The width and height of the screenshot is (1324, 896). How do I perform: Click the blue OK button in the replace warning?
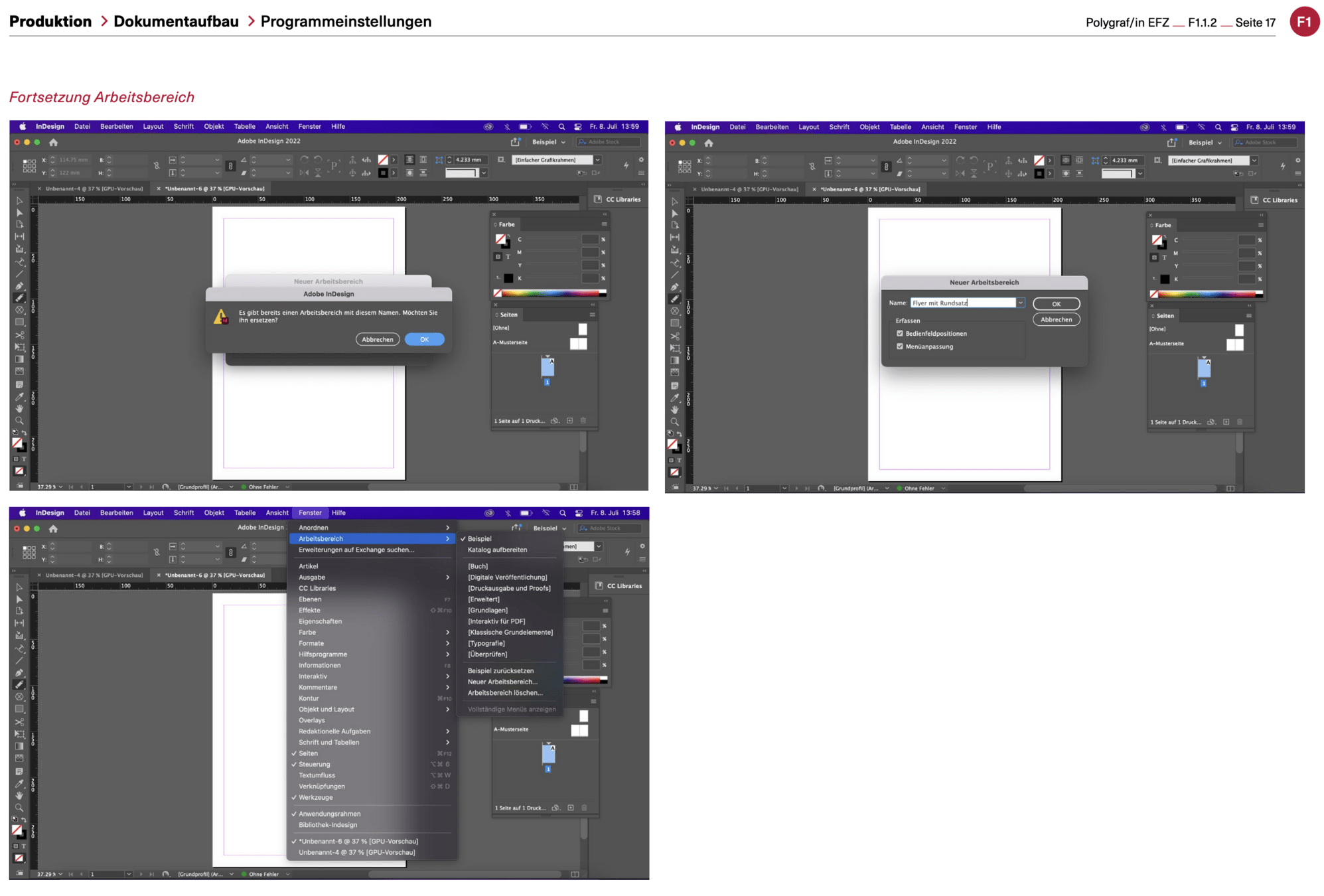[x=424, y=339]
